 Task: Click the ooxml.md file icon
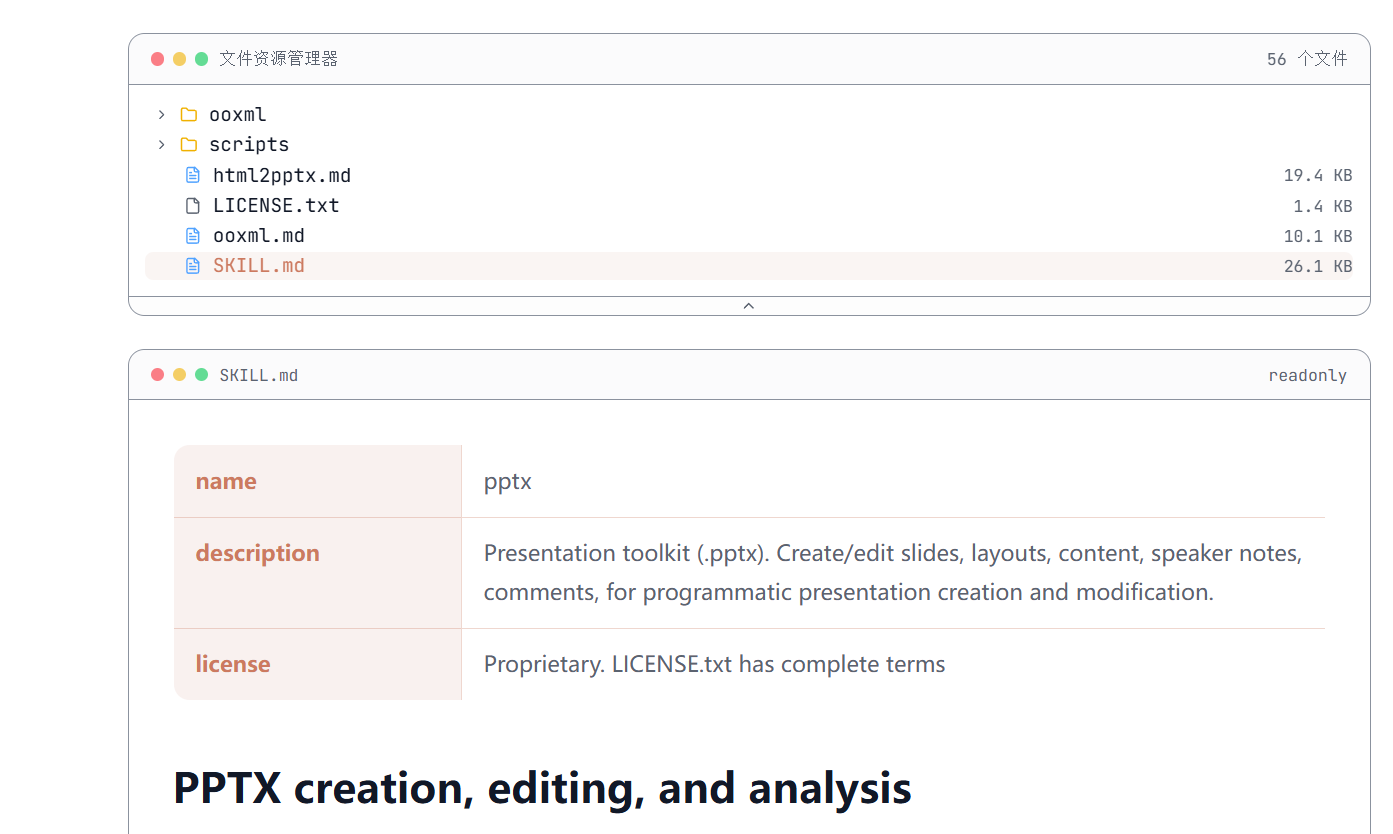[193, 236]
